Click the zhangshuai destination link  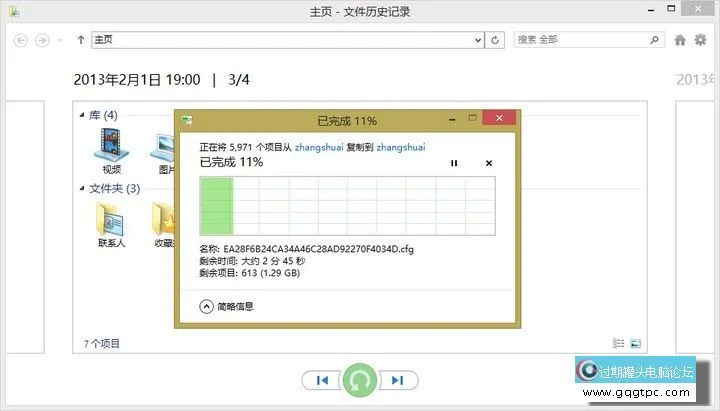pos(400,147)
